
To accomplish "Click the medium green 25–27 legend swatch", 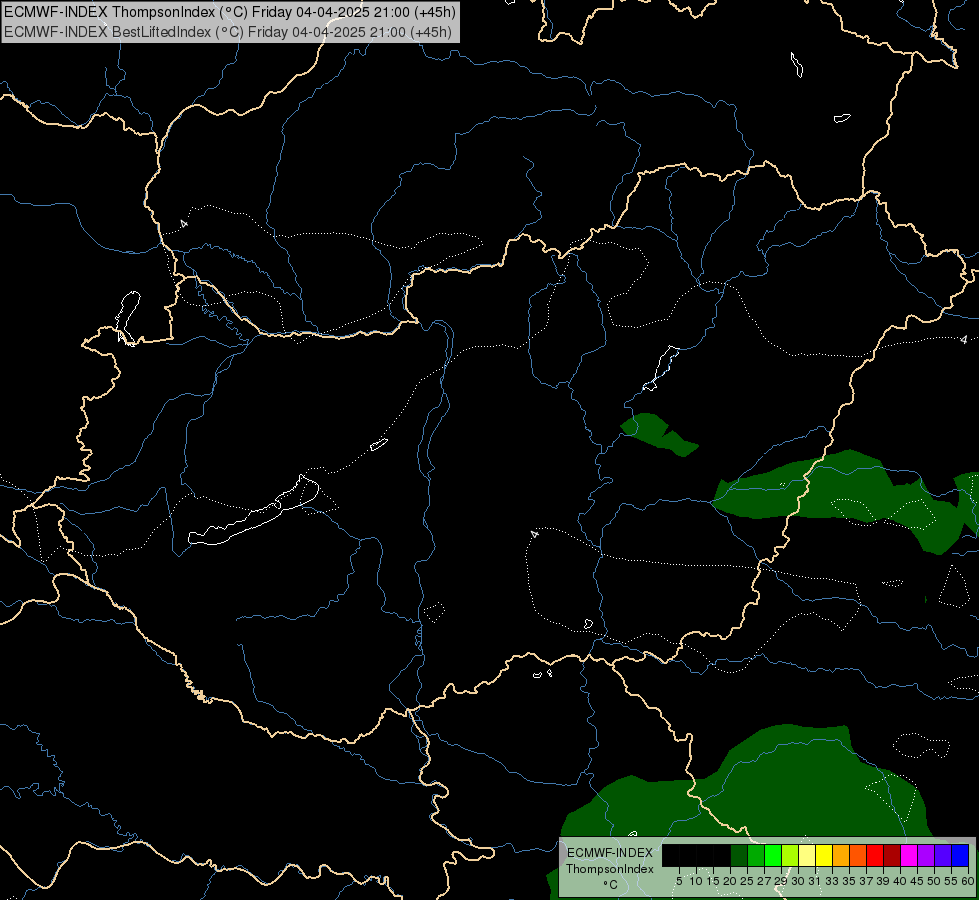I will pyautogui.click(x=756, y=855).
